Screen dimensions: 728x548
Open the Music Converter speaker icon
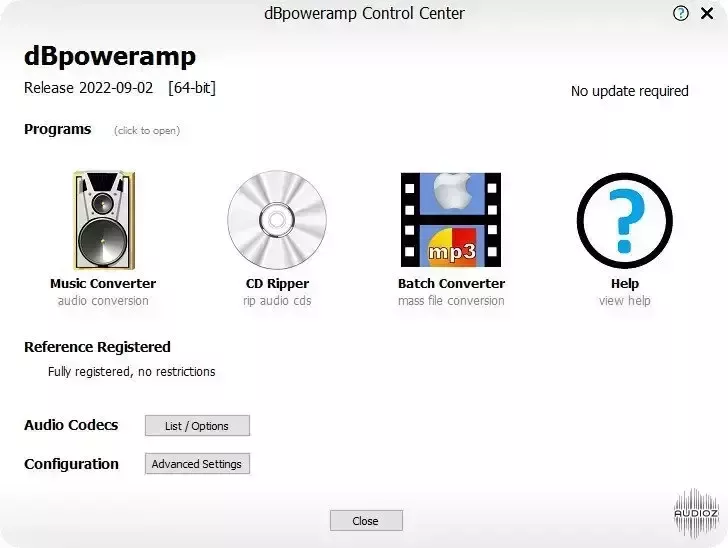(104, 220)
